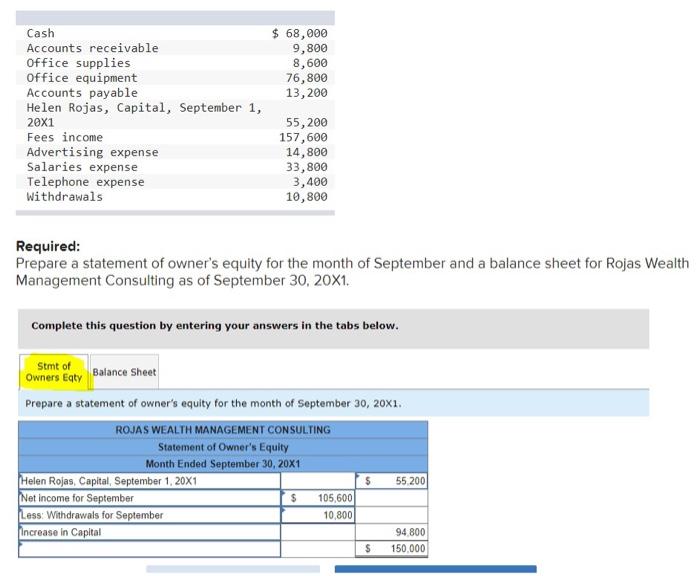Click the 13,200 accounts payable amount
Screen dimensions: 700x576
(x=307, y=92)
